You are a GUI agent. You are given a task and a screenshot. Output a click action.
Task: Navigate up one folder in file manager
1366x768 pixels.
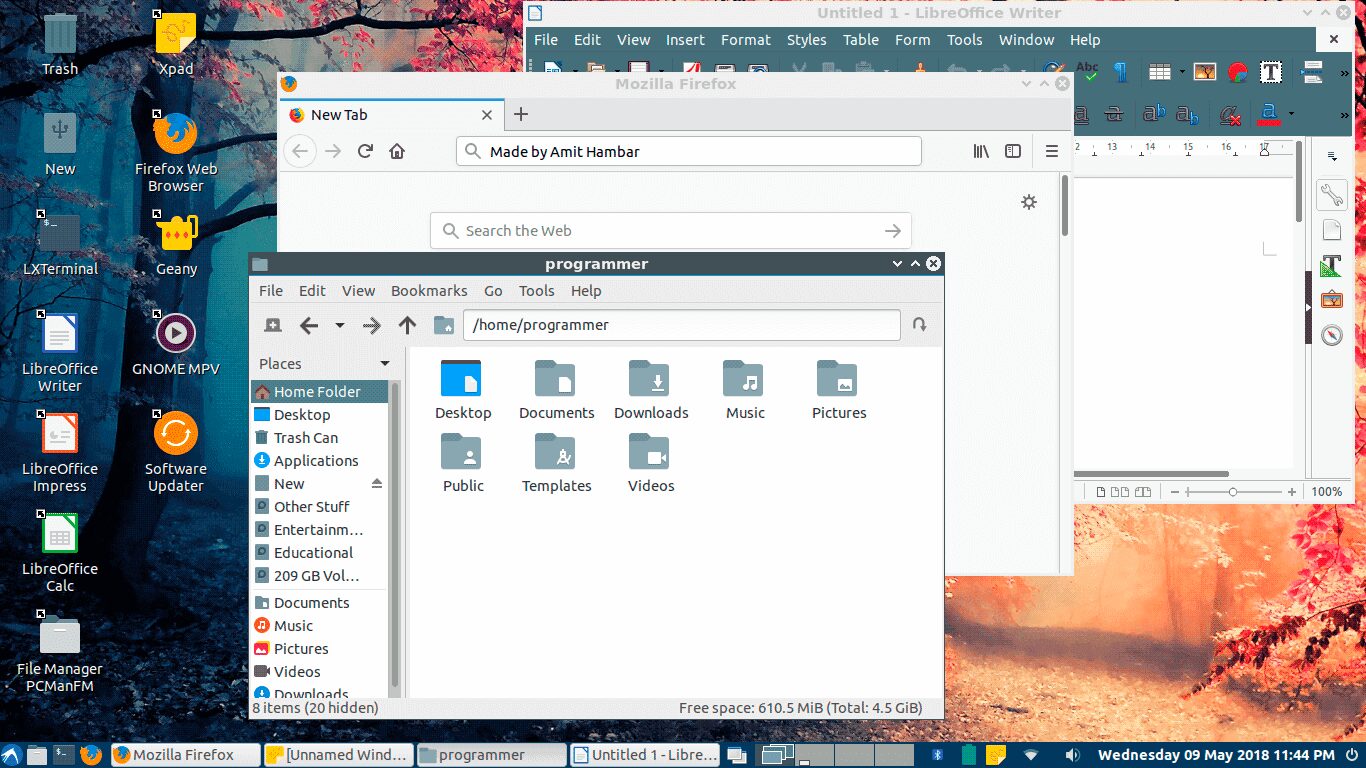coord(409,325)
